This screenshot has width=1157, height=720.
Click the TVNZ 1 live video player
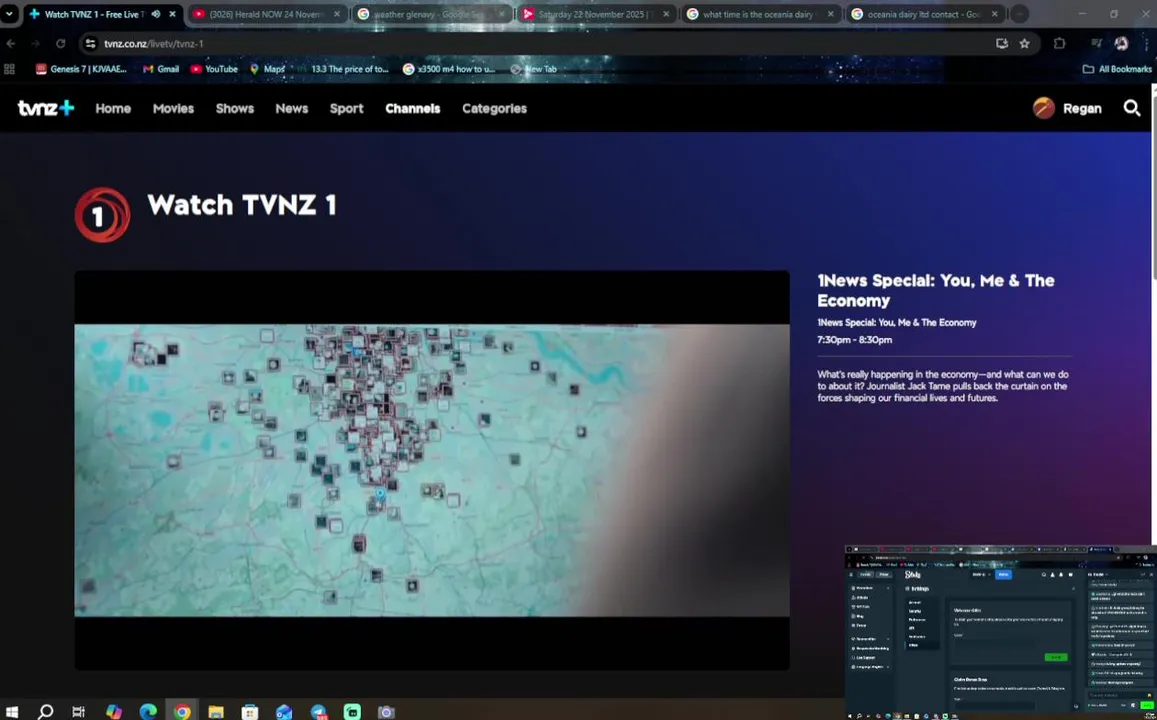(x=432, y=470)
